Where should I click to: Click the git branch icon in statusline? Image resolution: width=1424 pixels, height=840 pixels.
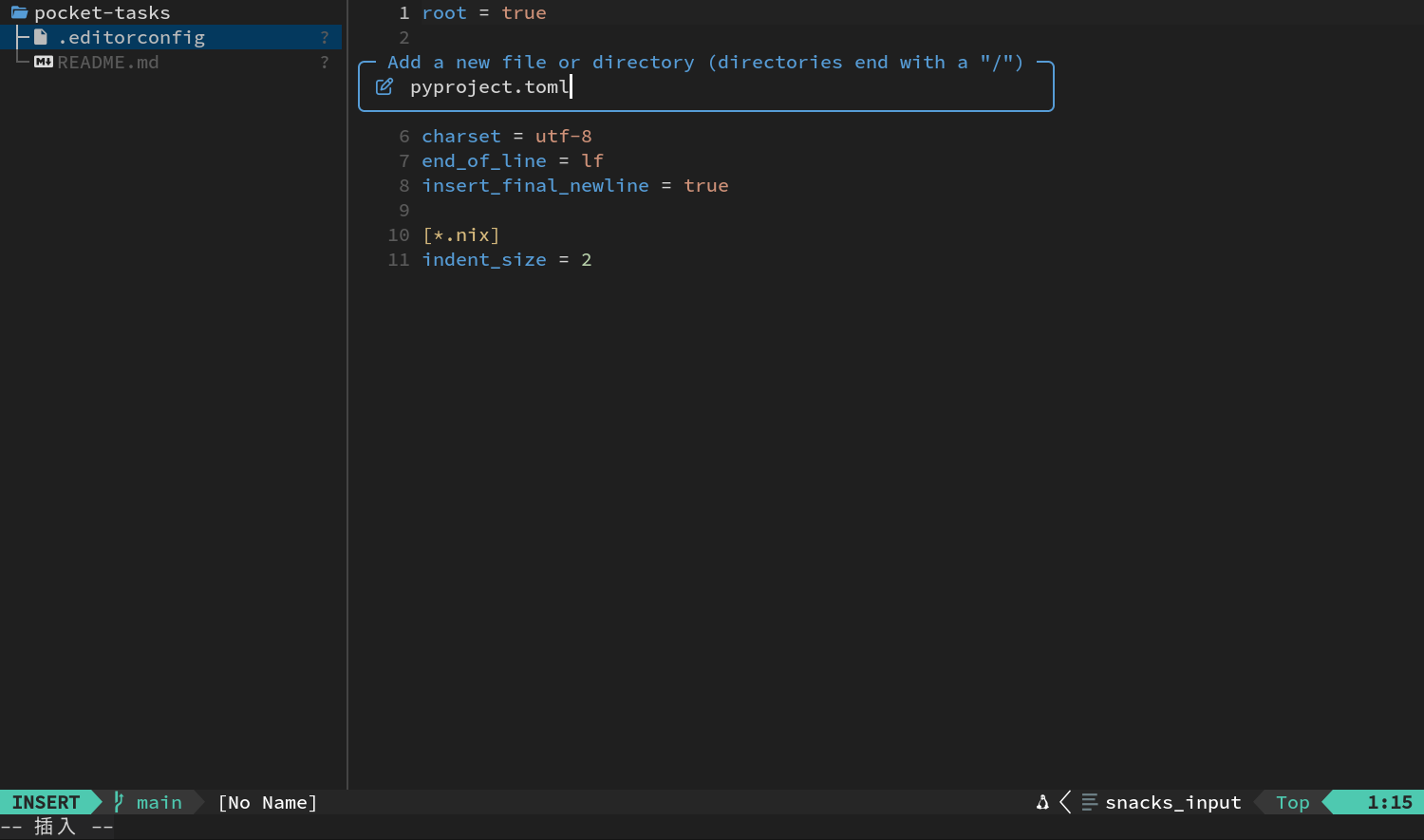click(x=119, y=802)
